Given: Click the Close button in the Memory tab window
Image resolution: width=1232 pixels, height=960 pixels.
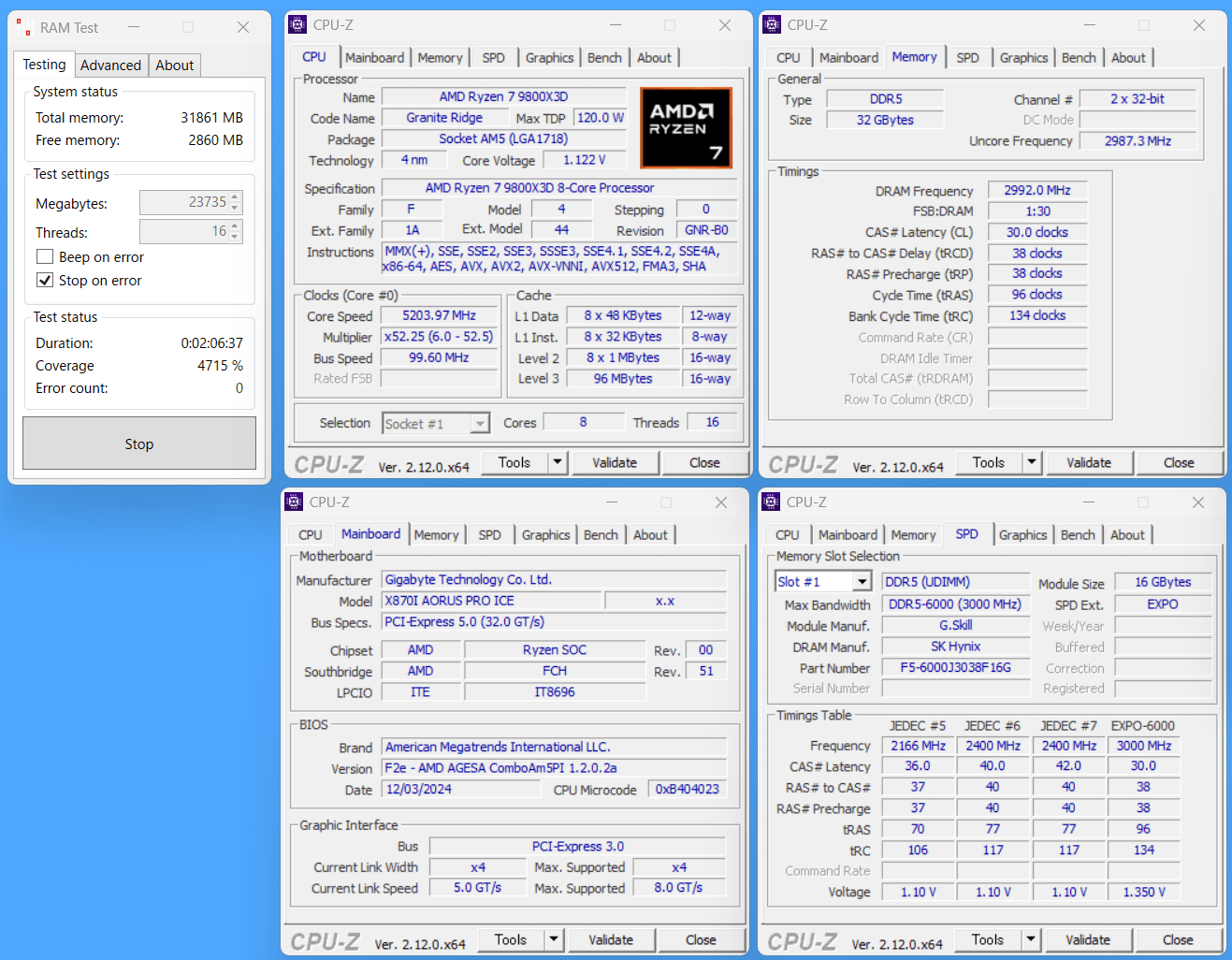Looking at the screenshot, I should coord(1179,462).
